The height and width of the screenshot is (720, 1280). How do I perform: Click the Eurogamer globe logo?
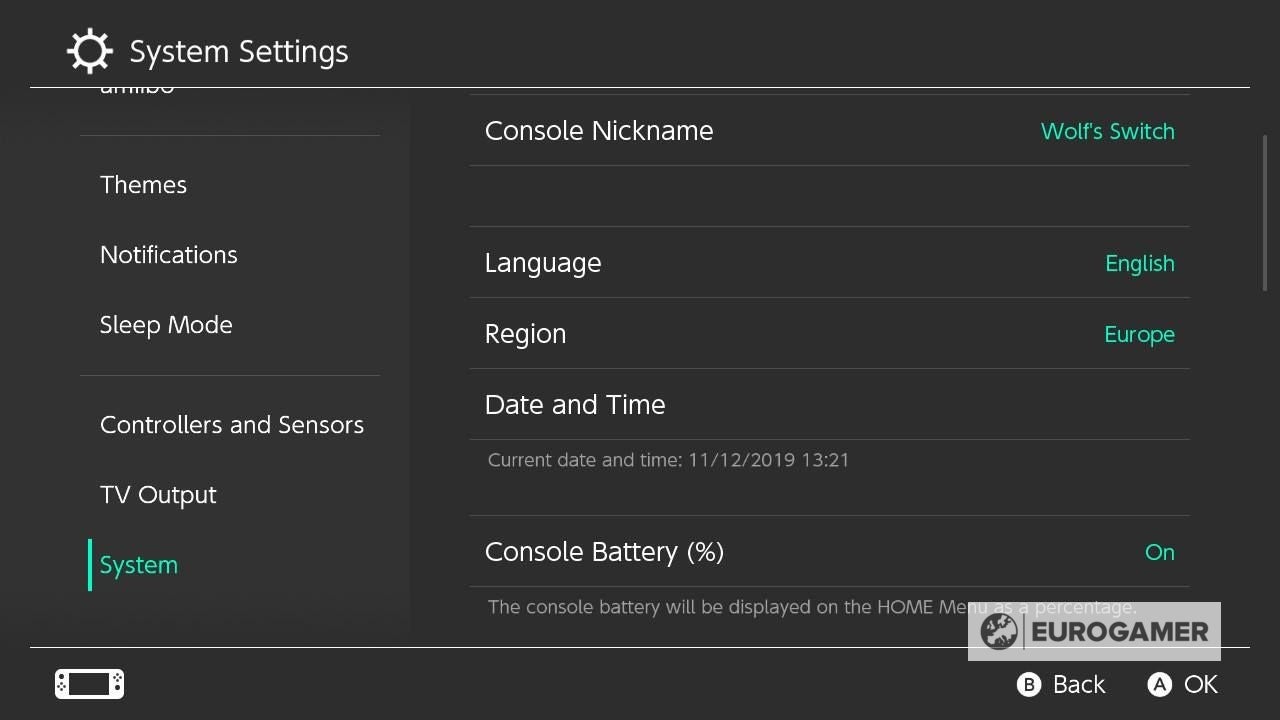coord(998,632)
